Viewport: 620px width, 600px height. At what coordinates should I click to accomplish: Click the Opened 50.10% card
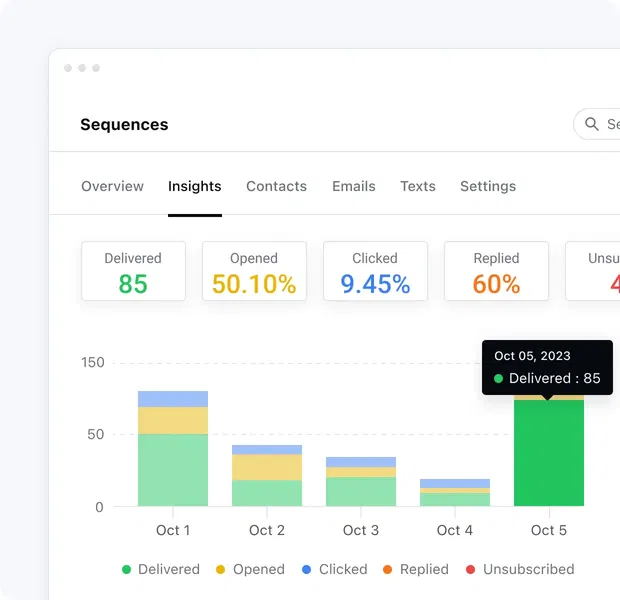tap(254, 271)
